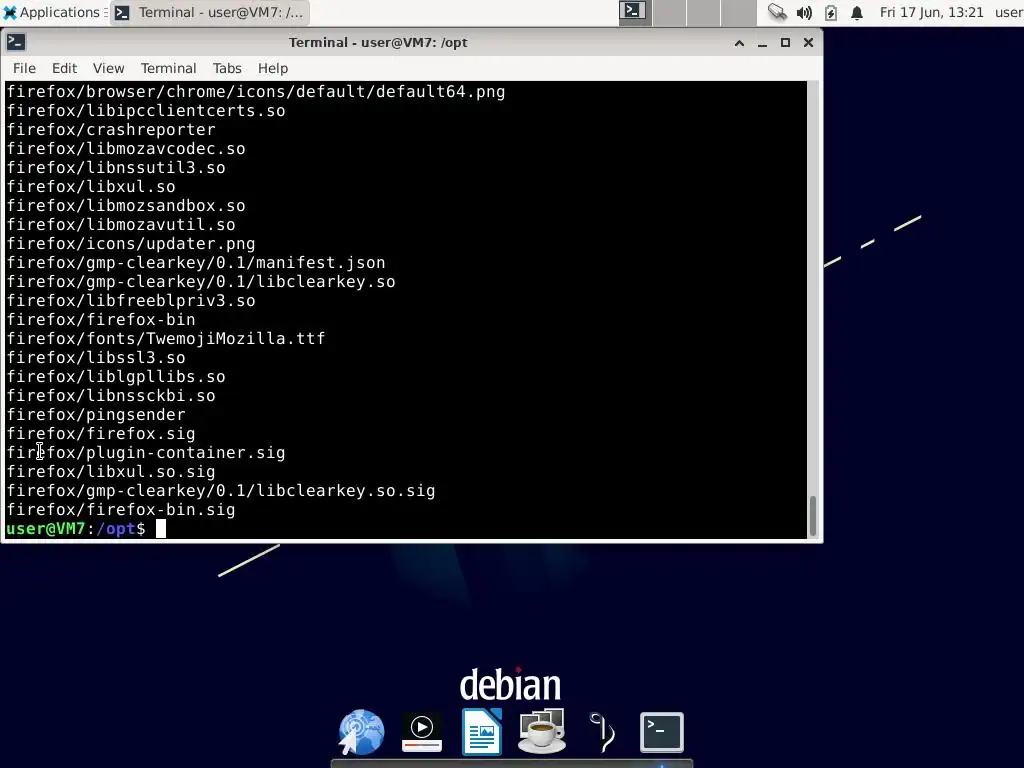This screenshot has height=768, width=1024.
Task: Open the power manager battery icon
Action: point(831,12)
